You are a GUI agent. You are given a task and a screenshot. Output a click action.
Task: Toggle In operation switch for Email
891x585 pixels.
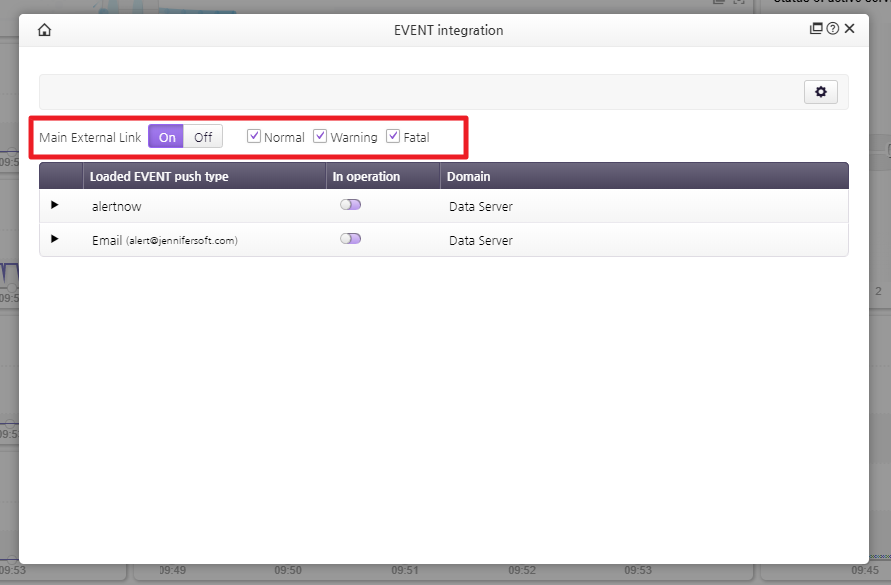[350, 239]
